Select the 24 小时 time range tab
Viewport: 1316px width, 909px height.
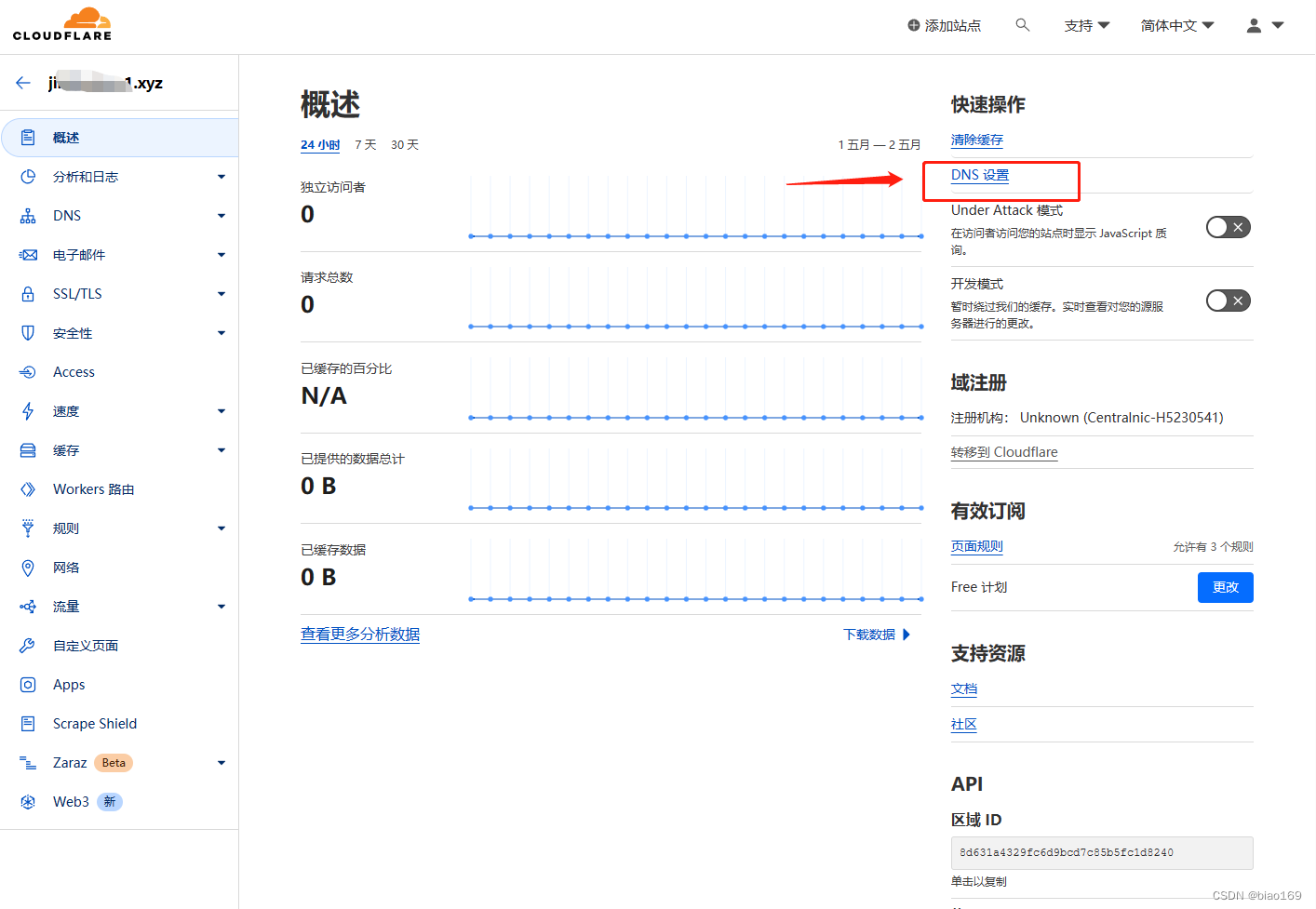tap(320, 145)
